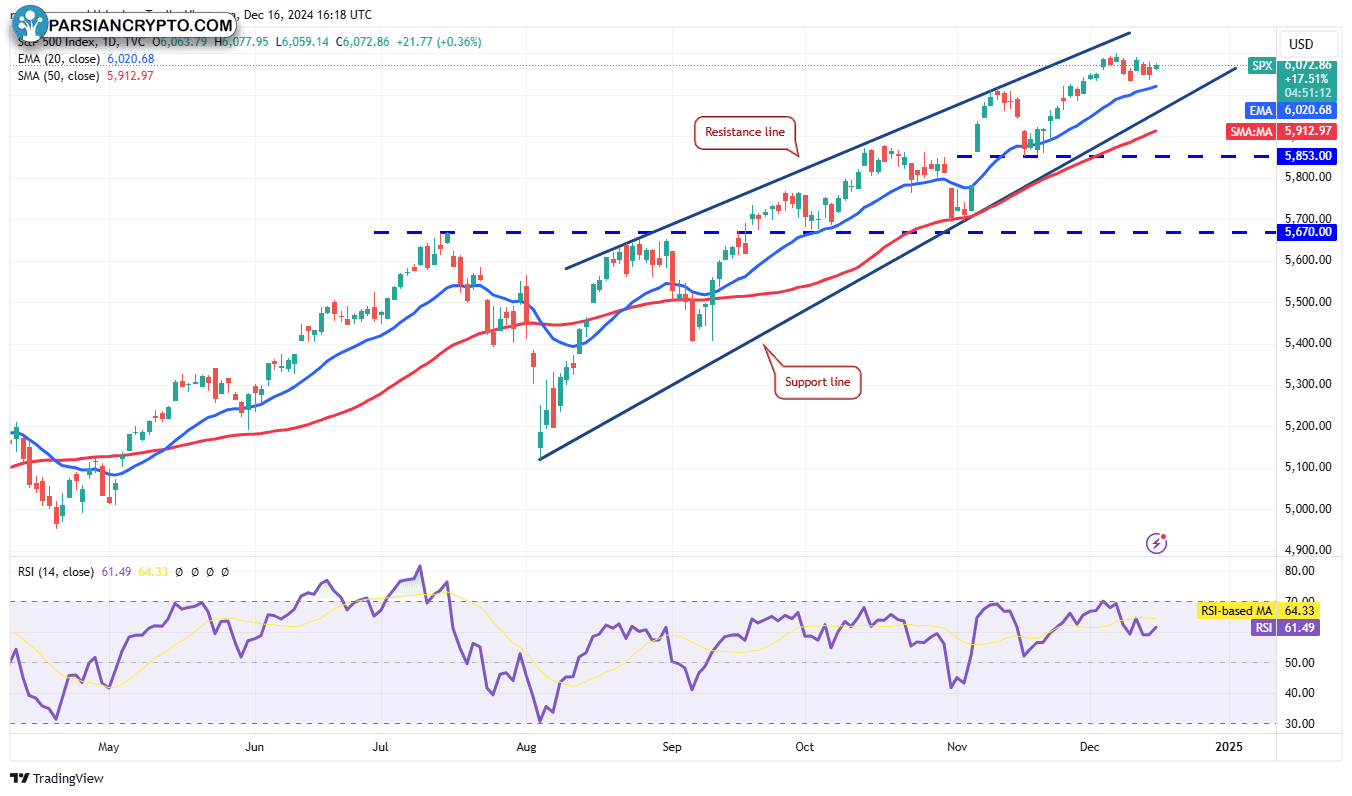Click the Dec 16, 2024 16:18 UTC timestamp
Viewport: 1352px width, 796px height.
(x=310, y=15)
